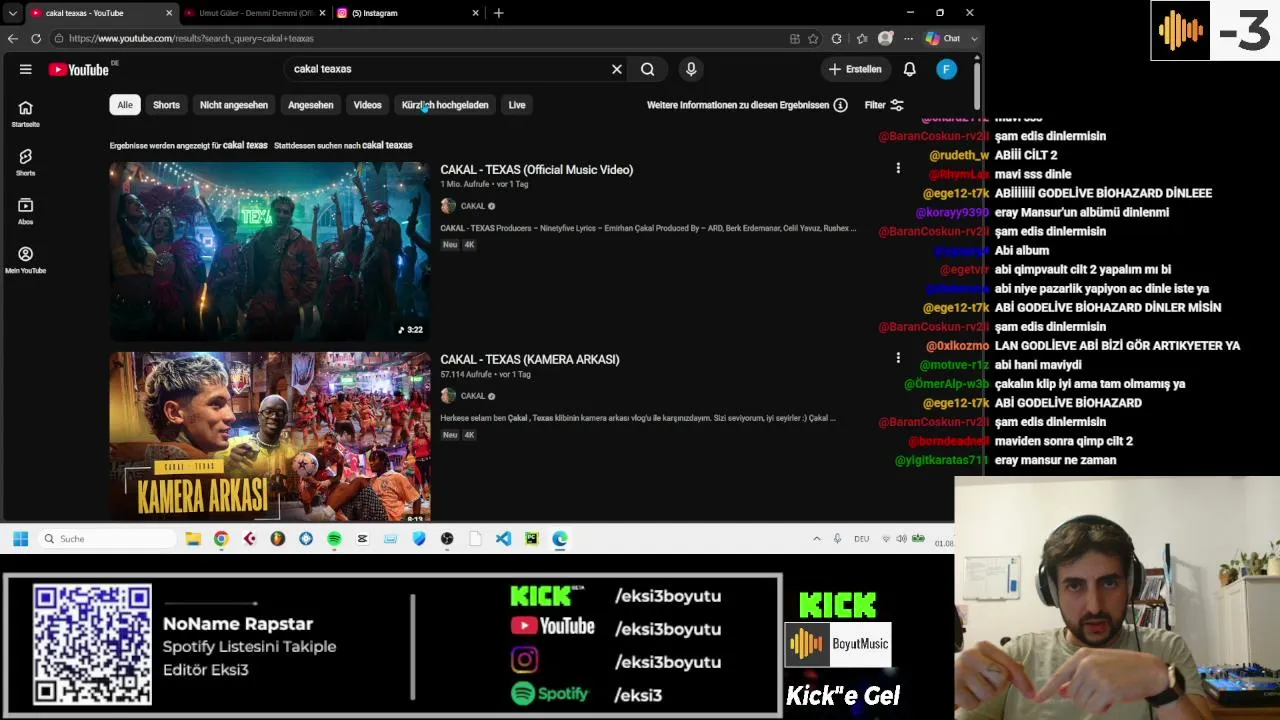Open the browser profile icon

[885, 38]
